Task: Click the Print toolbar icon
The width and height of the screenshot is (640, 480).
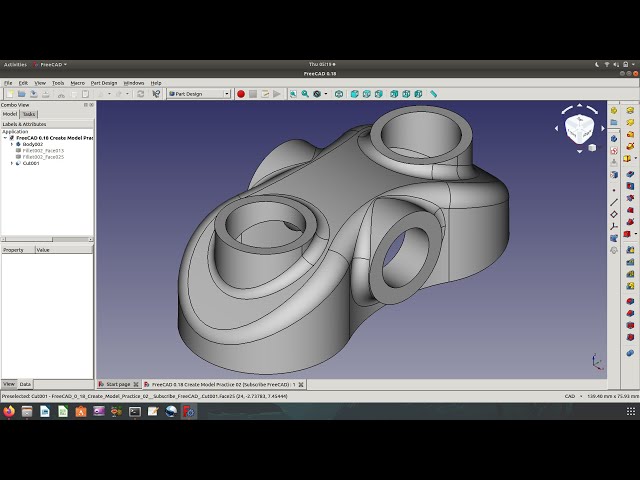Action: (46, 94)
